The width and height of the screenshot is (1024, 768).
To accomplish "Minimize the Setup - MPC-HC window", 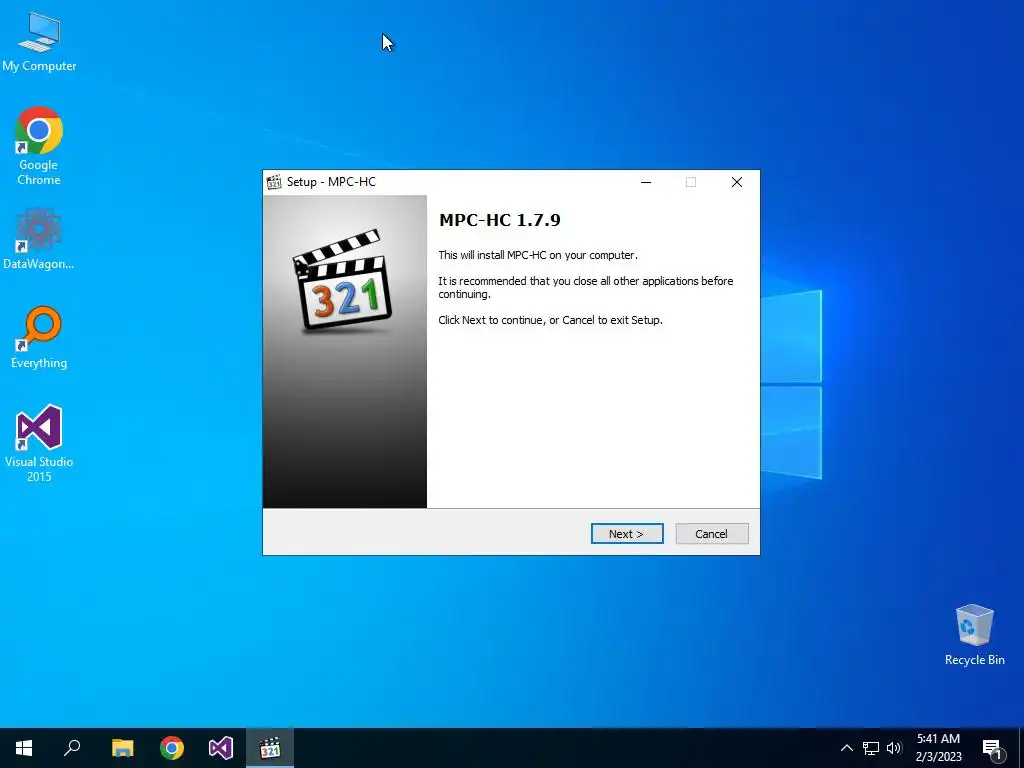I will pyautogui.click(x=646, y=182).
